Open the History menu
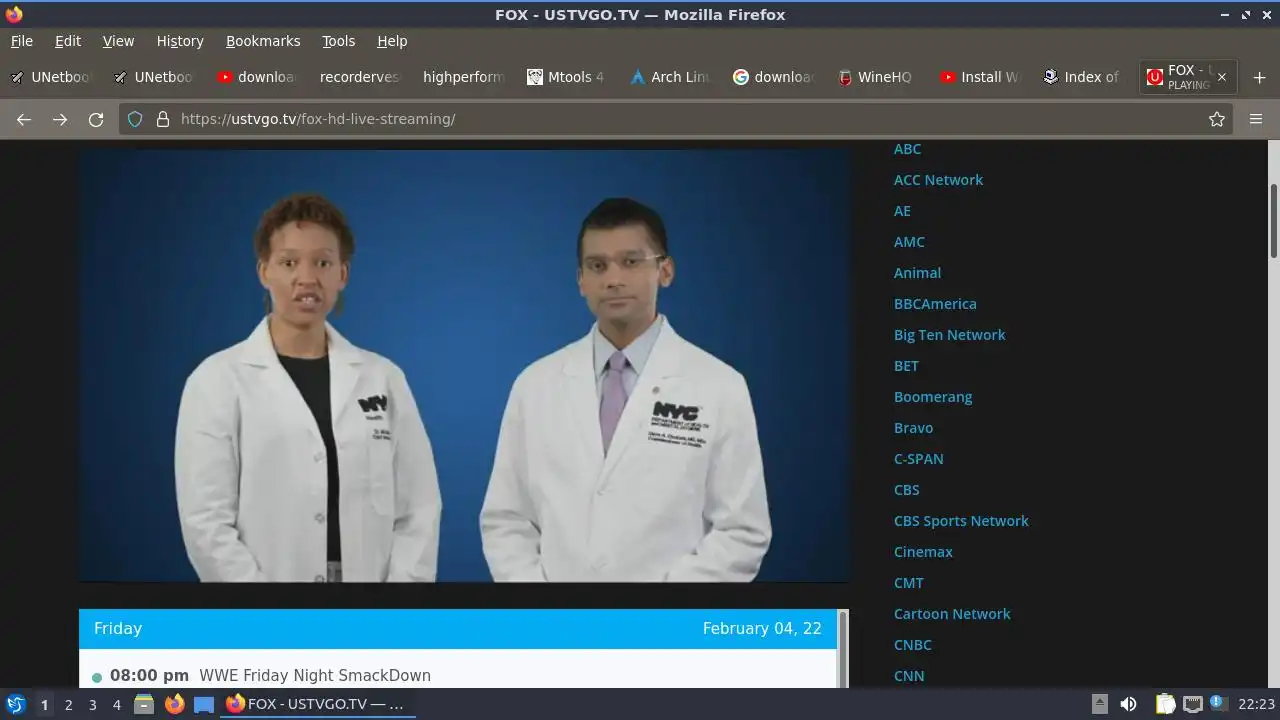 pos(180,41)
